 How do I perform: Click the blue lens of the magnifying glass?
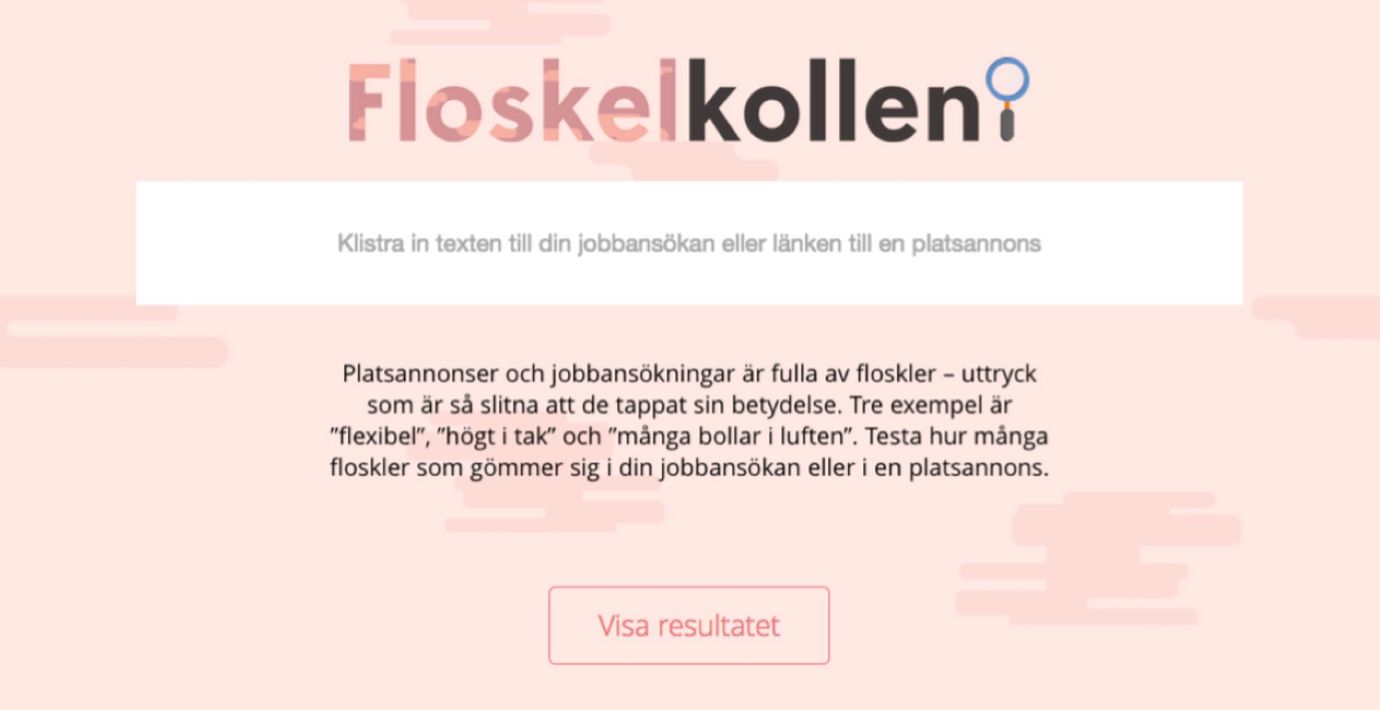pyautogui.click(x=1007, y=79)
